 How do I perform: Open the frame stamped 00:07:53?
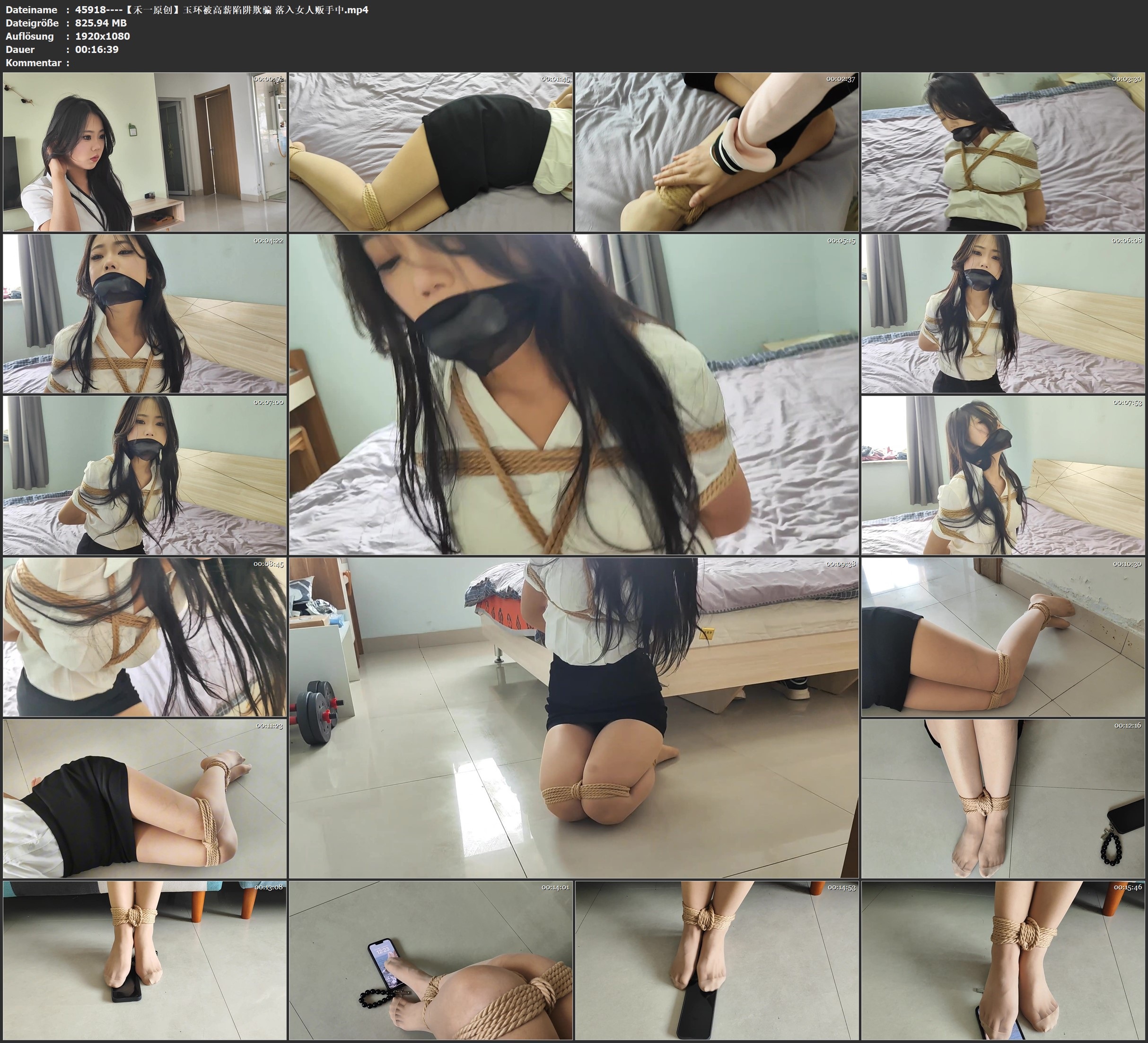1003,475
